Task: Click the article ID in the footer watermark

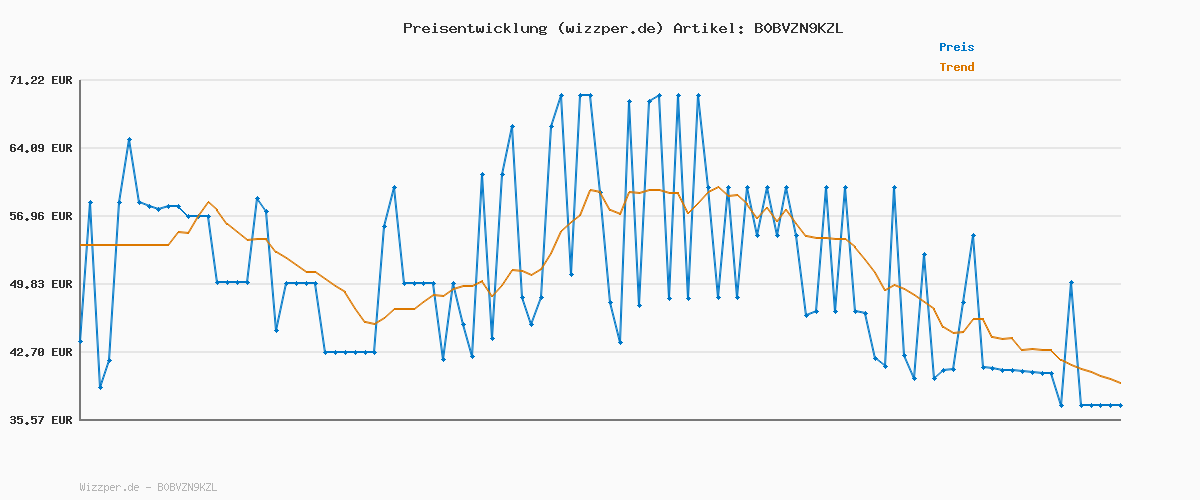Action: click(x=187, y=487)
